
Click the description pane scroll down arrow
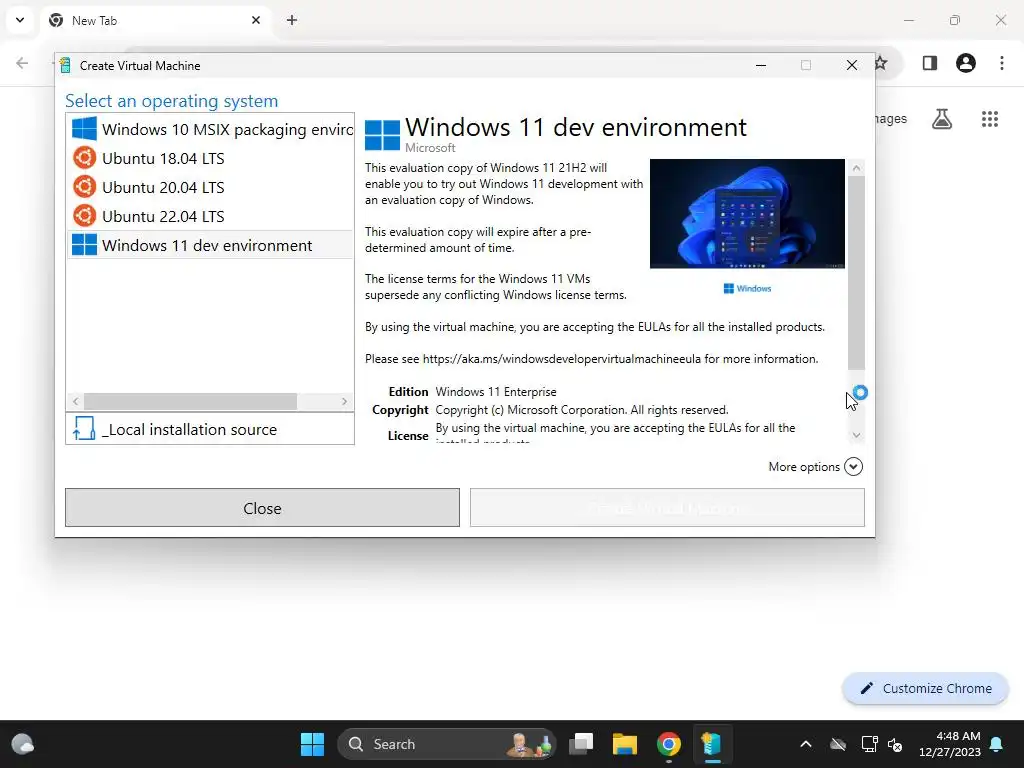pos(856,435)
